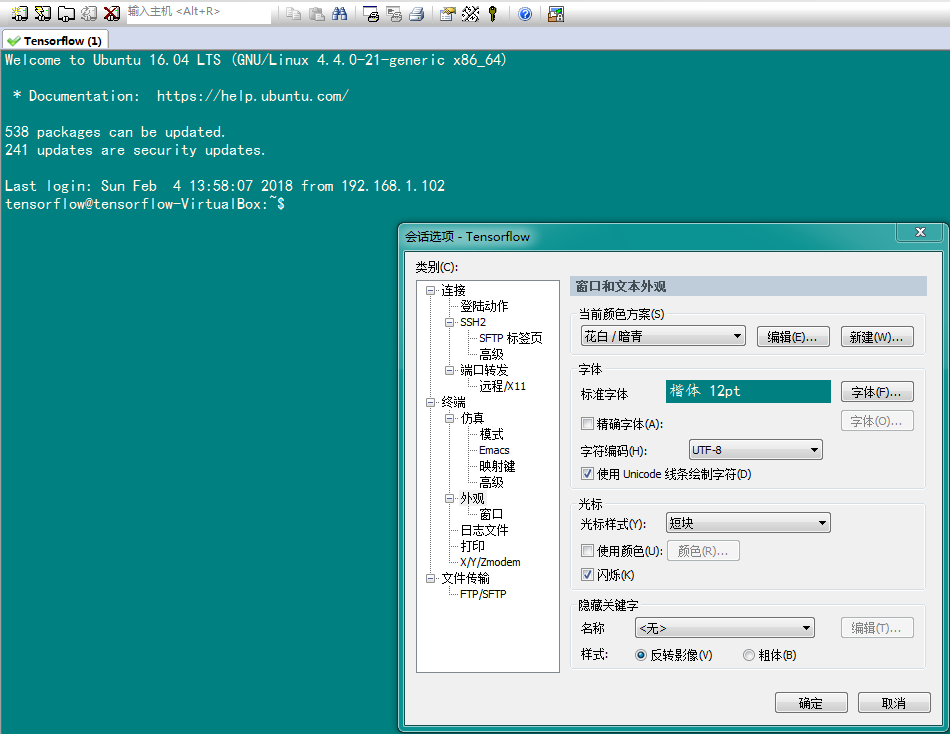Viewport: 950px width, 734px height.
Task: Click the Disconnect session icon
Action: point(111,14)
